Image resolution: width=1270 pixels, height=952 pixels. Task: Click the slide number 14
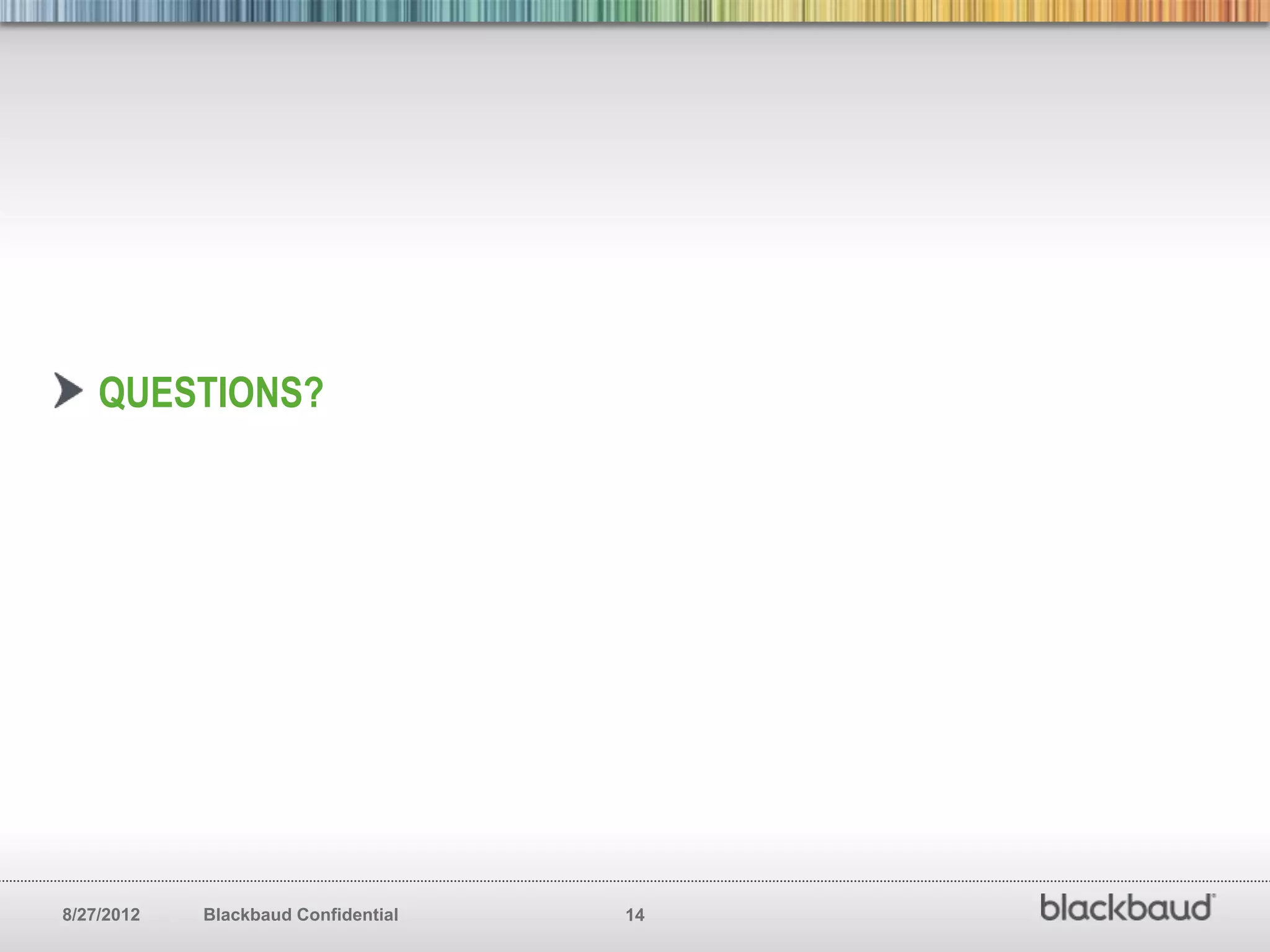pyautogui.click(x=635, y=915)
